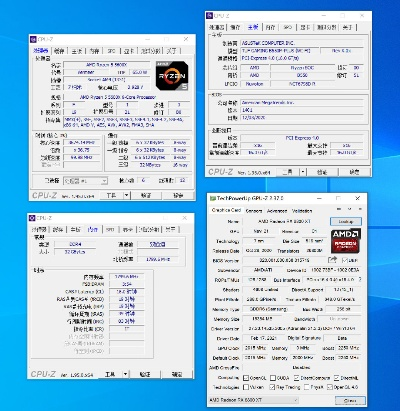This screenshot has width=400, height=411.
Task: Click the Lookup button in GPU-Z
Action: point(346,222)
